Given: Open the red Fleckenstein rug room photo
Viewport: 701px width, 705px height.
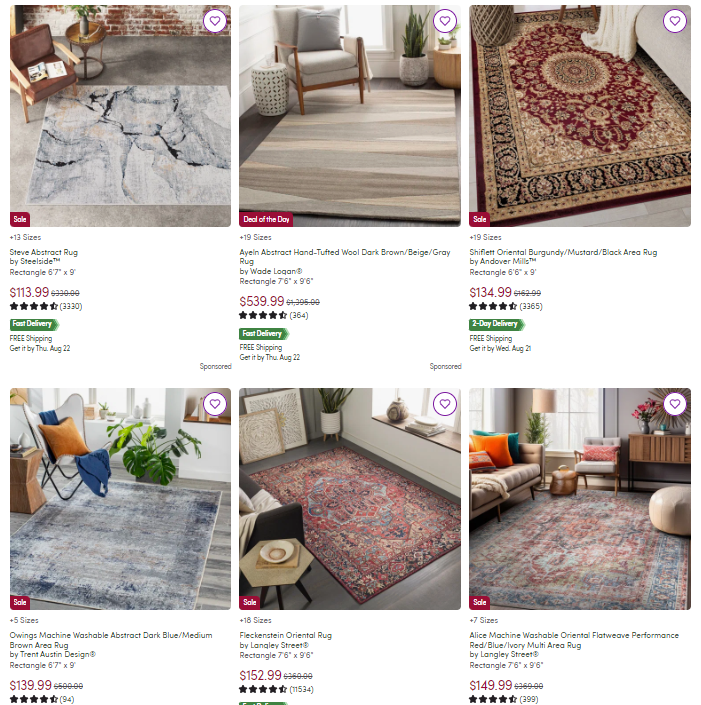Looking at the screenshot, I should [x=350, y=499].
